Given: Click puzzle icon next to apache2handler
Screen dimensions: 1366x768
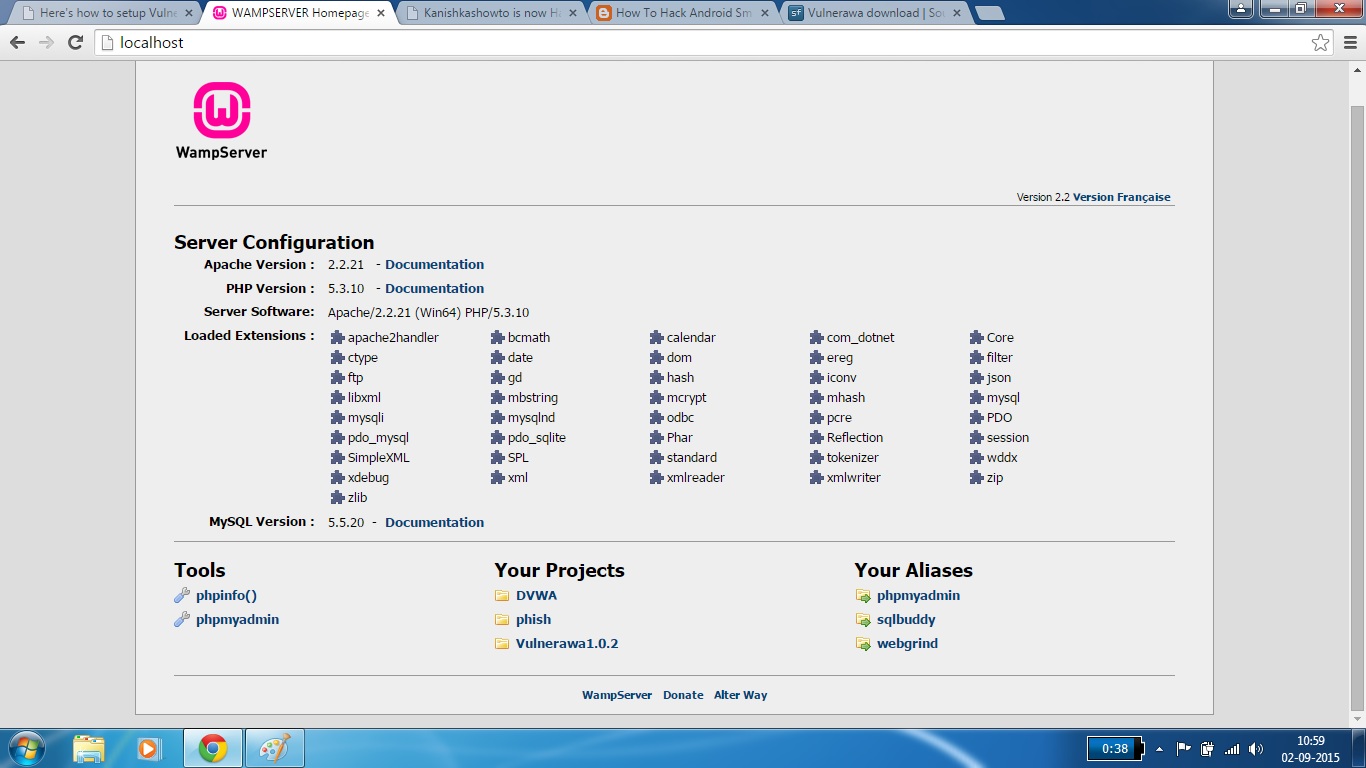Looking at the screenshot, I should click(338, 338).
